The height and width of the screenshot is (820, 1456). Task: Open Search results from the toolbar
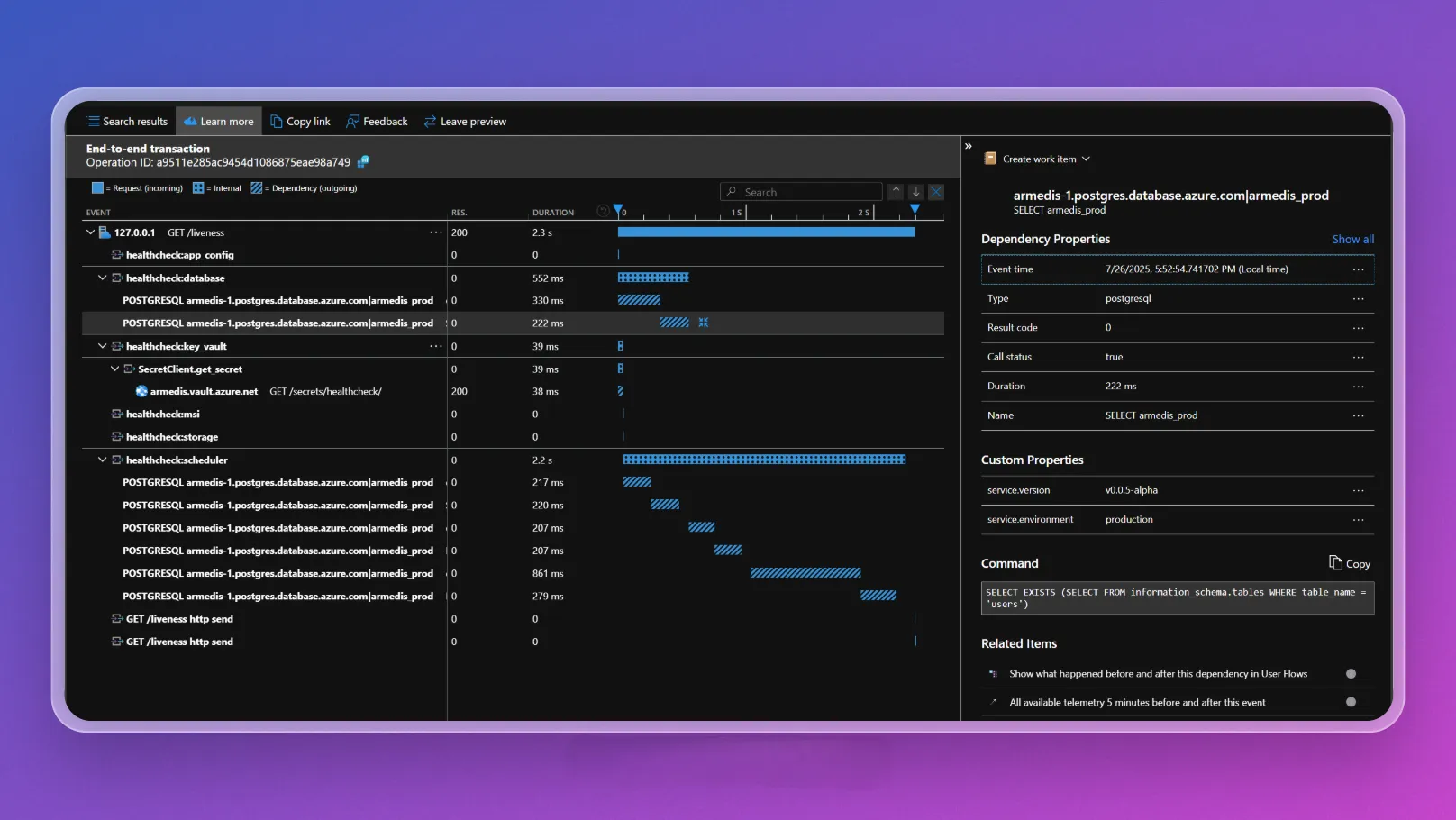(x=127, y=122)
